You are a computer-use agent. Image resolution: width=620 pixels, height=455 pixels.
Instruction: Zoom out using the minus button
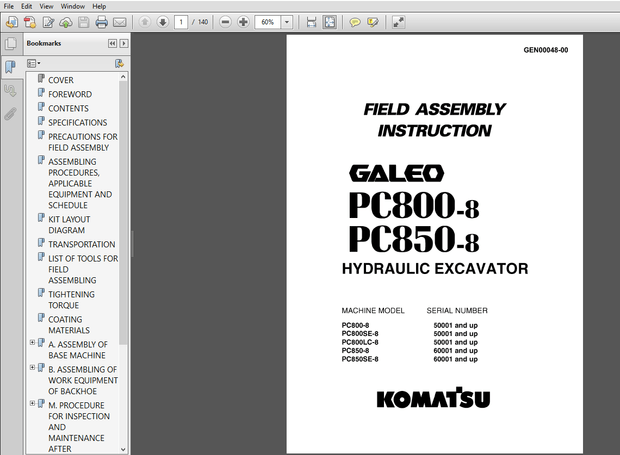point(226,22)
